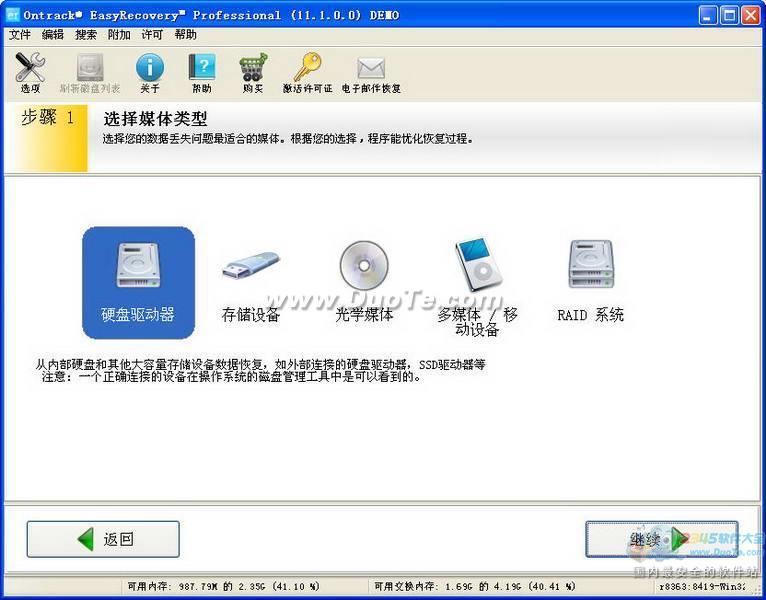Image resolution: width=766 pixels, height=600 pixels.
Task: Click the 继续 continue button
Action: coord(661,539)
